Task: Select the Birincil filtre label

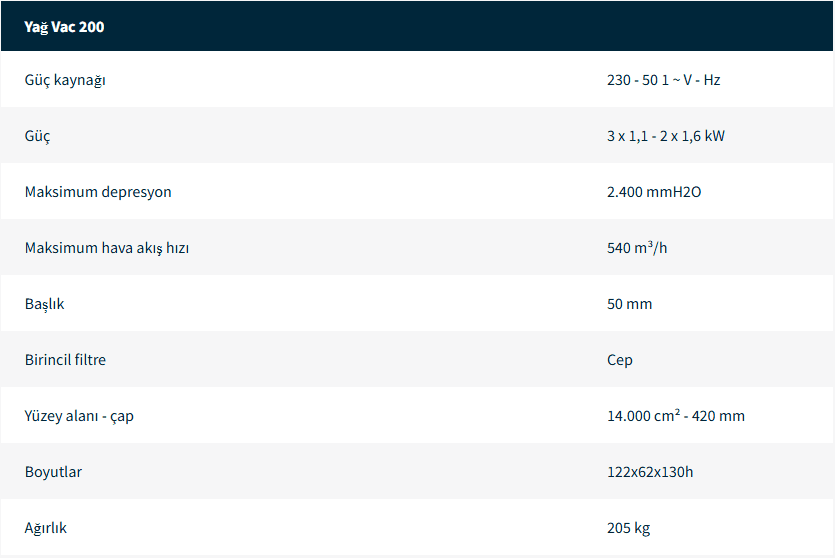Action: [x=65, y=360]
